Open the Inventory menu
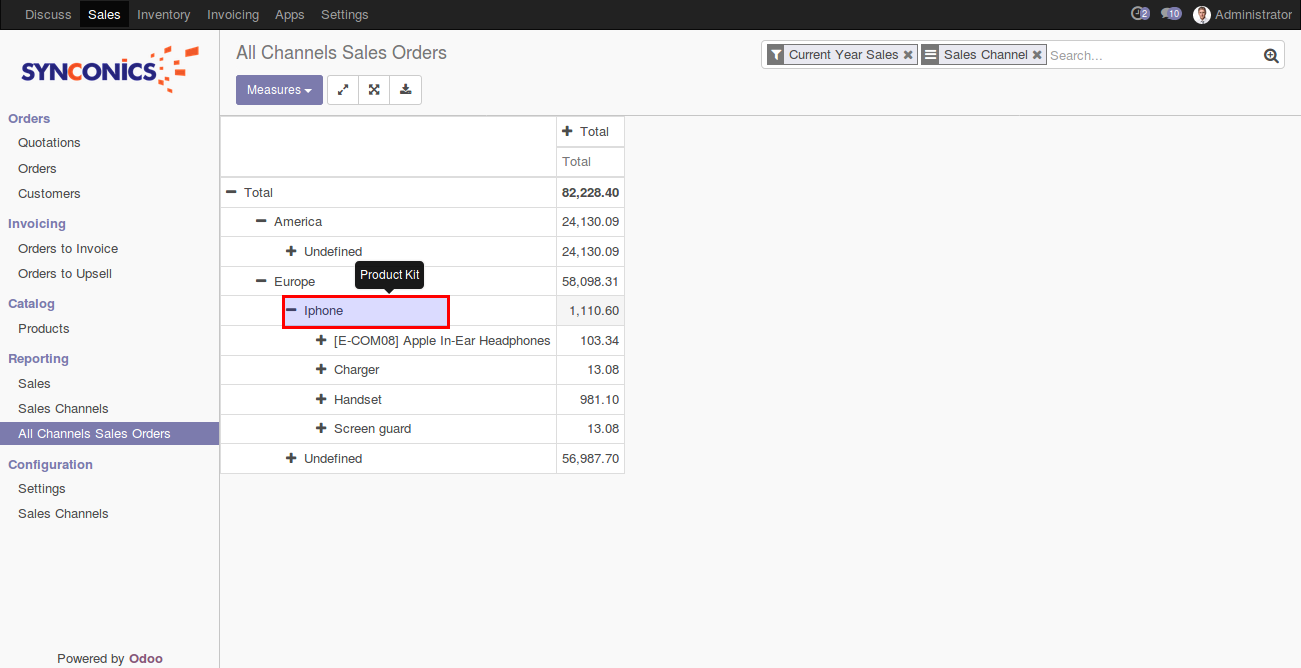The image size is (1301, 668). (x=163, y=14)
